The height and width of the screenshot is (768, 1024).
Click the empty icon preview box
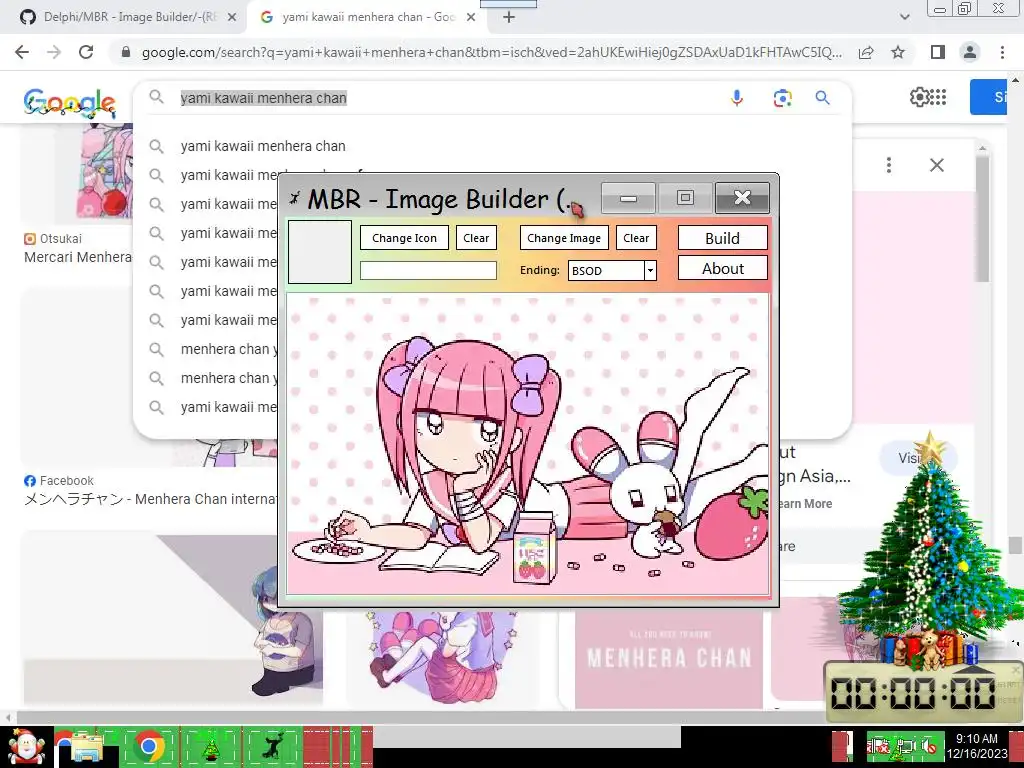[320, 252]
